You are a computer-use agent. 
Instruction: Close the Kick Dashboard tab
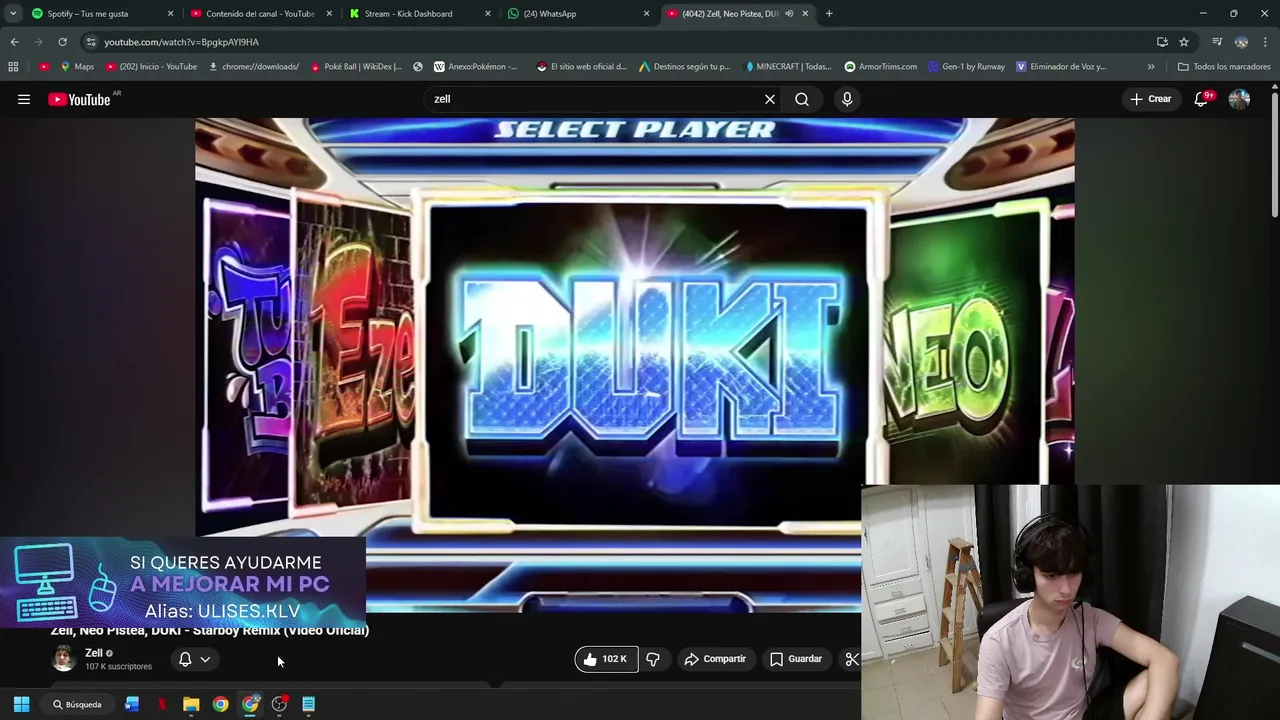pos(488,14)
